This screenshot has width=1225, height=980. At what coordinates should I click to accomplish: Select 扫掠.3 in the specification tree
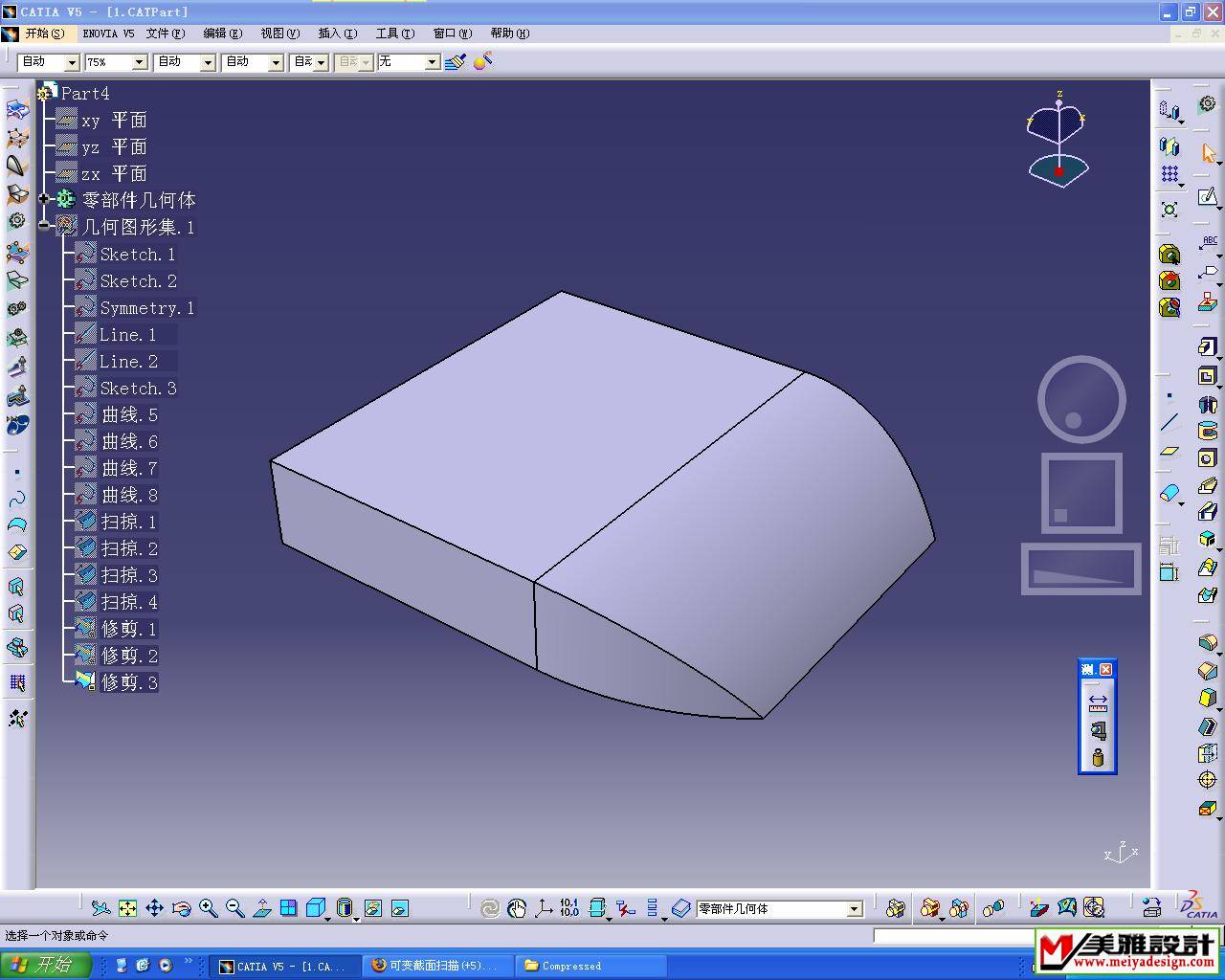tap(129, 575)
